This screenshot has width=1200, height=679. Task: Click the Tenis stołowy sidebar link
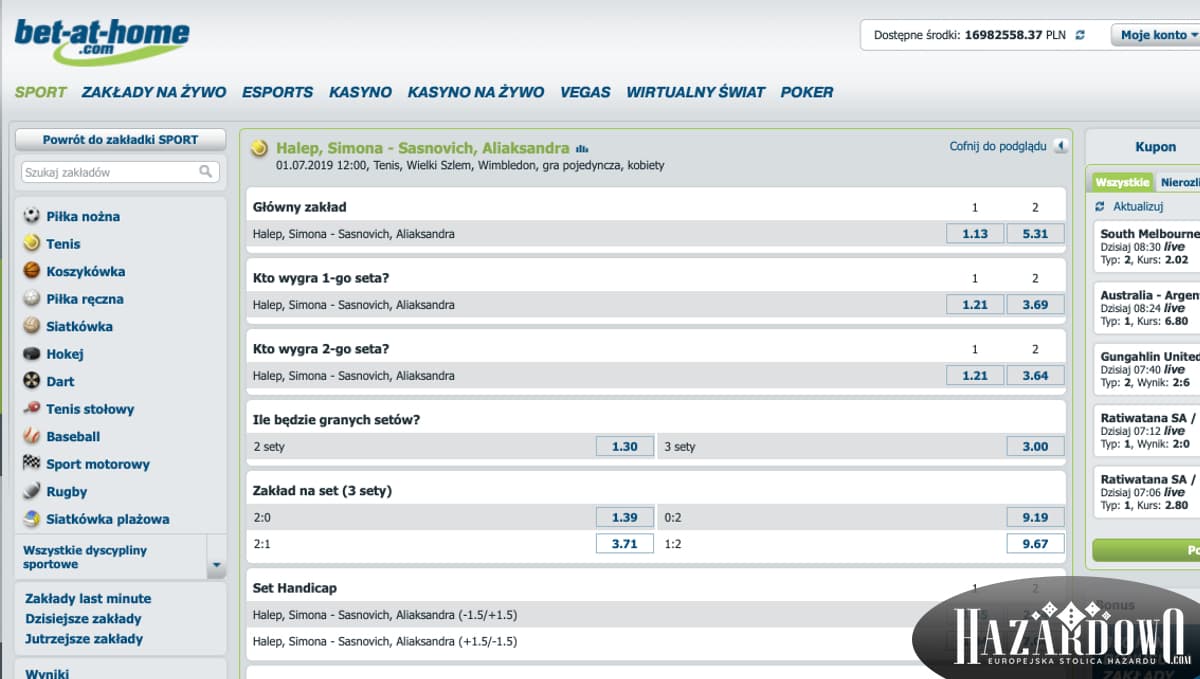(90, 409)
